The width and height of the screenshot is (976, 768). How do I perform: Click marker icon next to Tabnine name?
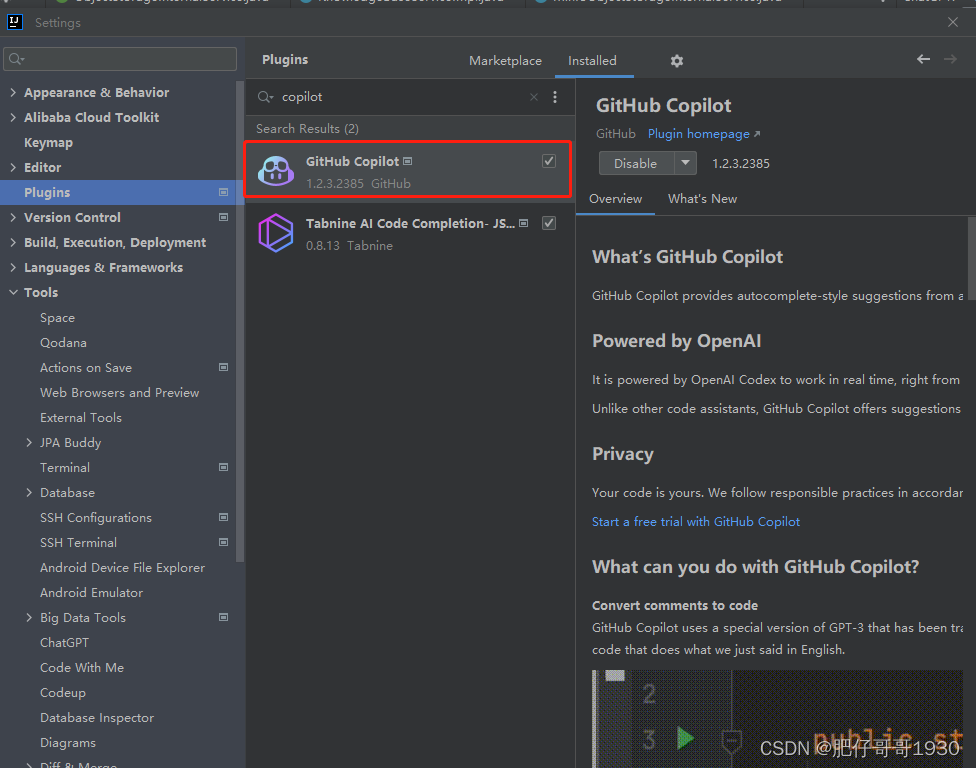(x=523, y=223)
